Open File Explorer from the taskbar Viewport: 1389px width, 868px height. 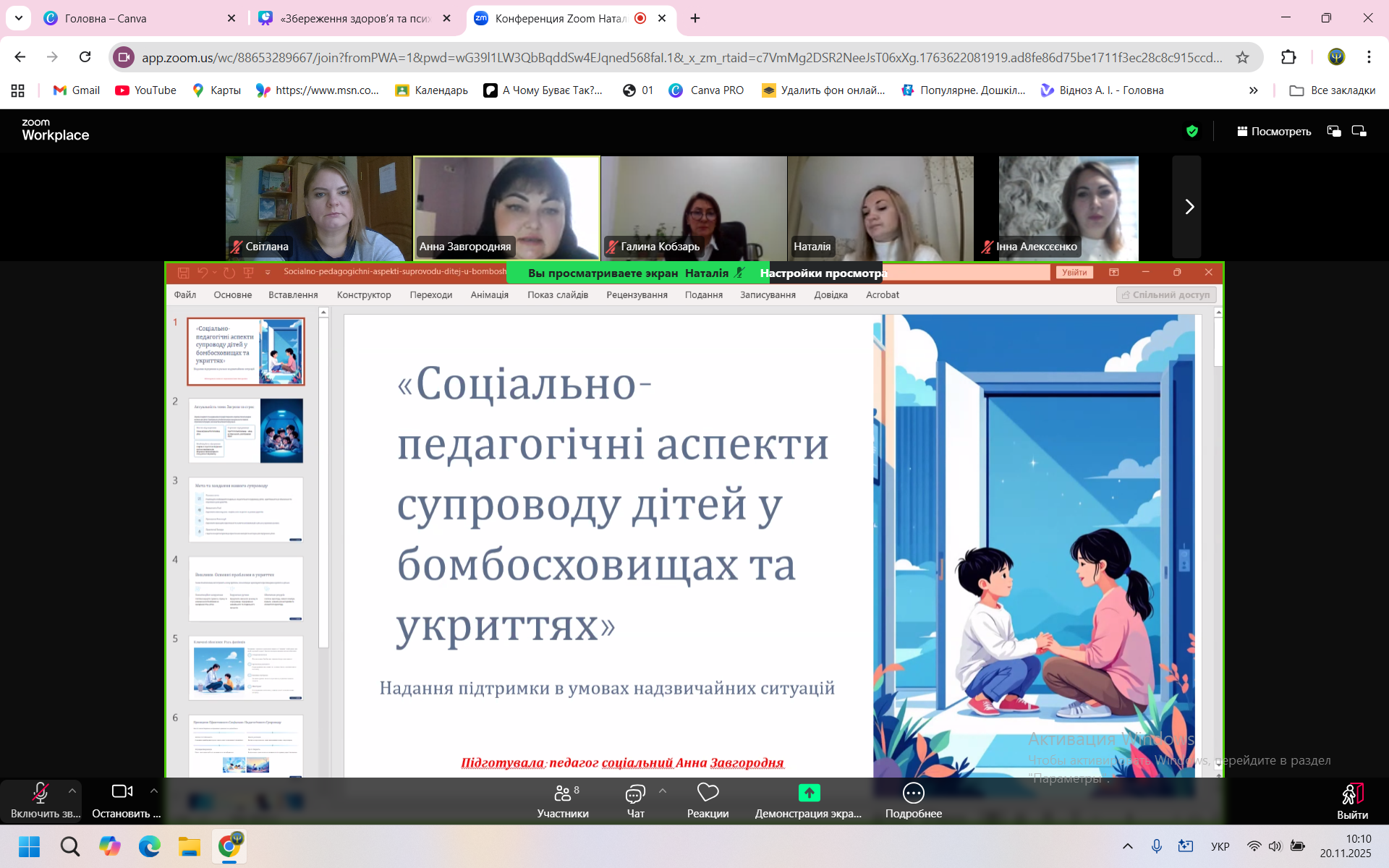click(189, 846)
